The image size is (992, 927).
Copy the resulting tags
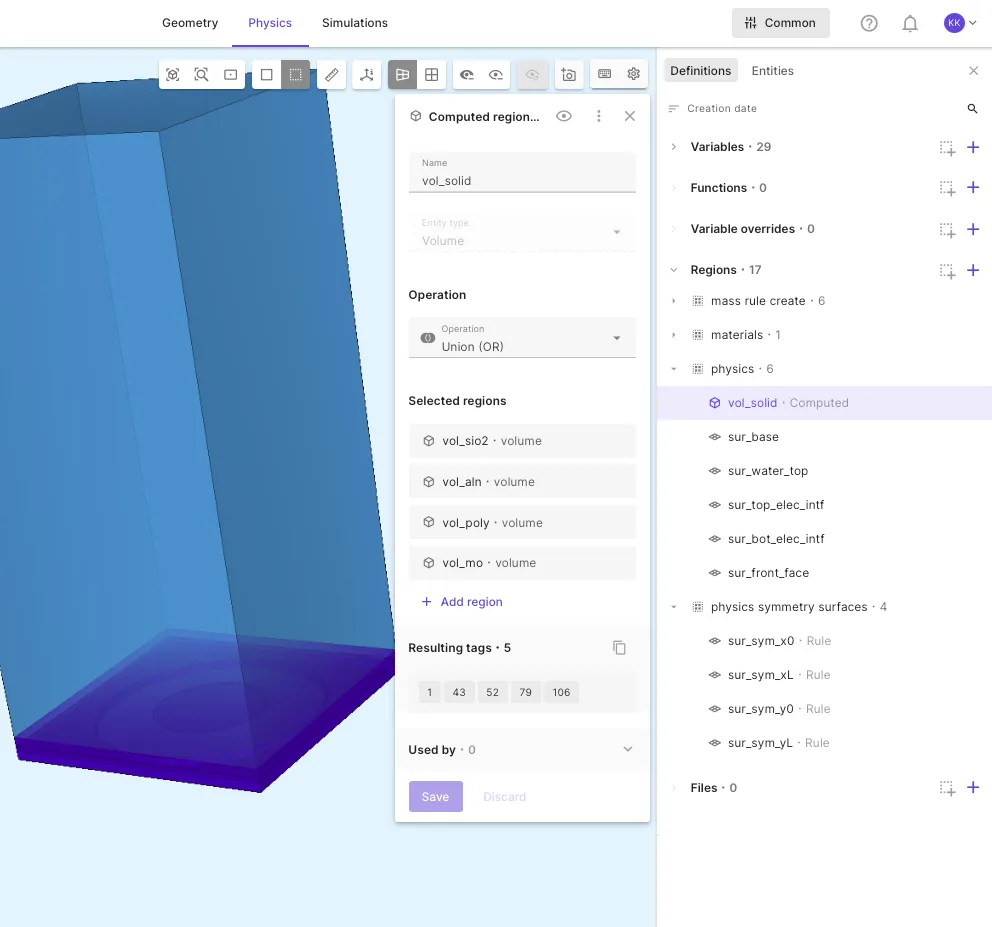click(x=619, y=648)
